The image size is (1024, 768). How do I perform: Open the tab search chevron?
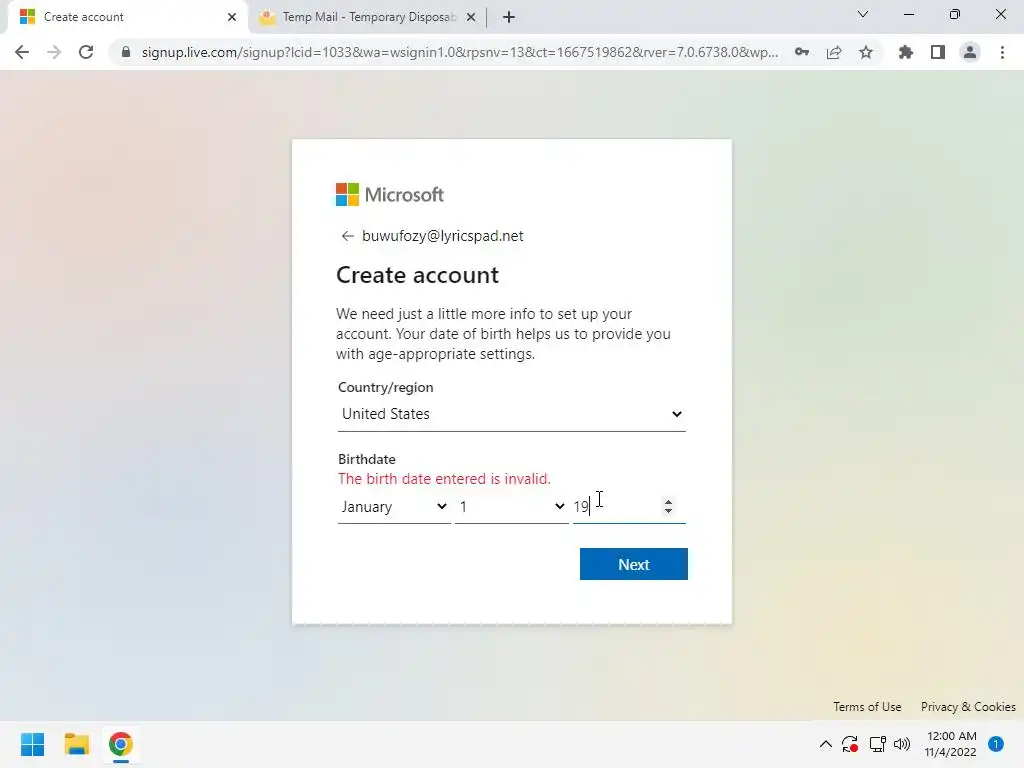click(863, 14)
